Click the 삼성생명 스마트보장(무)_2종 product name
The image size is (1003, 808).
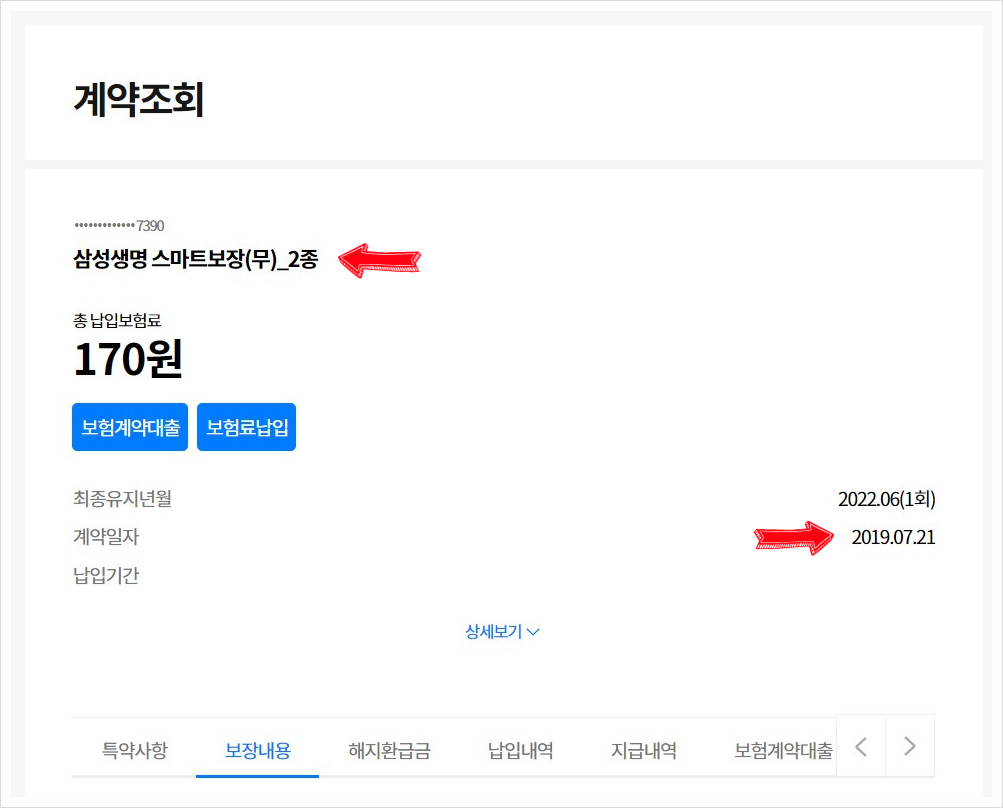coord(195,259)
